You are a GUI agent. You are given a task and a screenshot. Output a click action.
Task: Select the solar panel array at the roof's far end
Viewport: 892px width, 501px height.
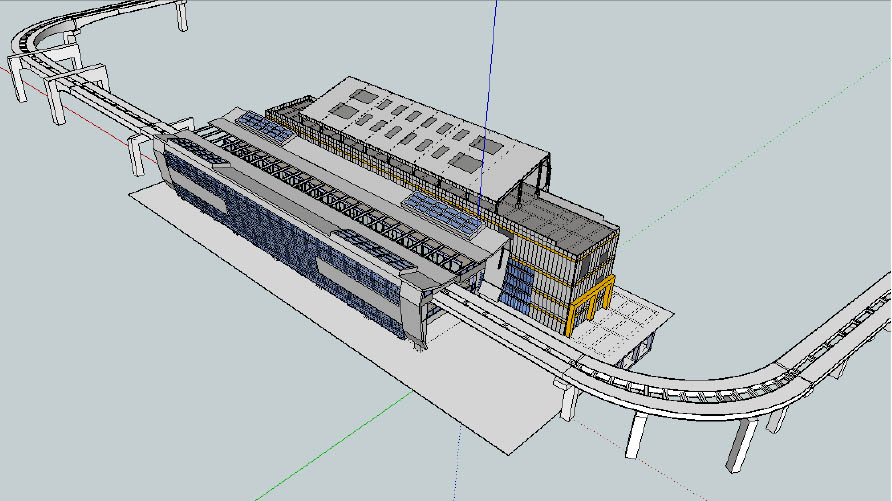point(265,126)
